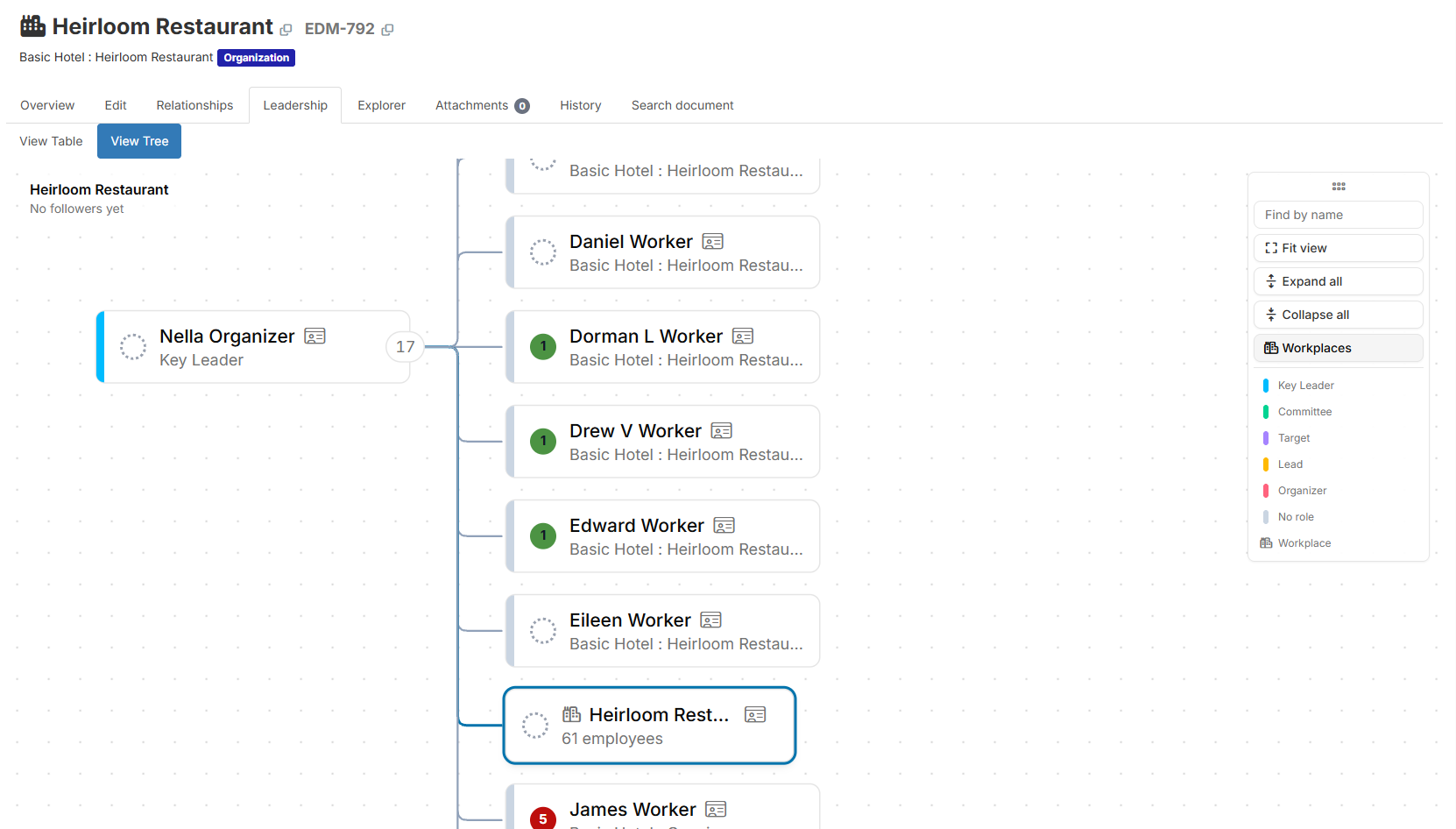The height and width of the screenshot is (829, 1456).
Task: Open the Explorer tab
Action: [x=381, y=105]
